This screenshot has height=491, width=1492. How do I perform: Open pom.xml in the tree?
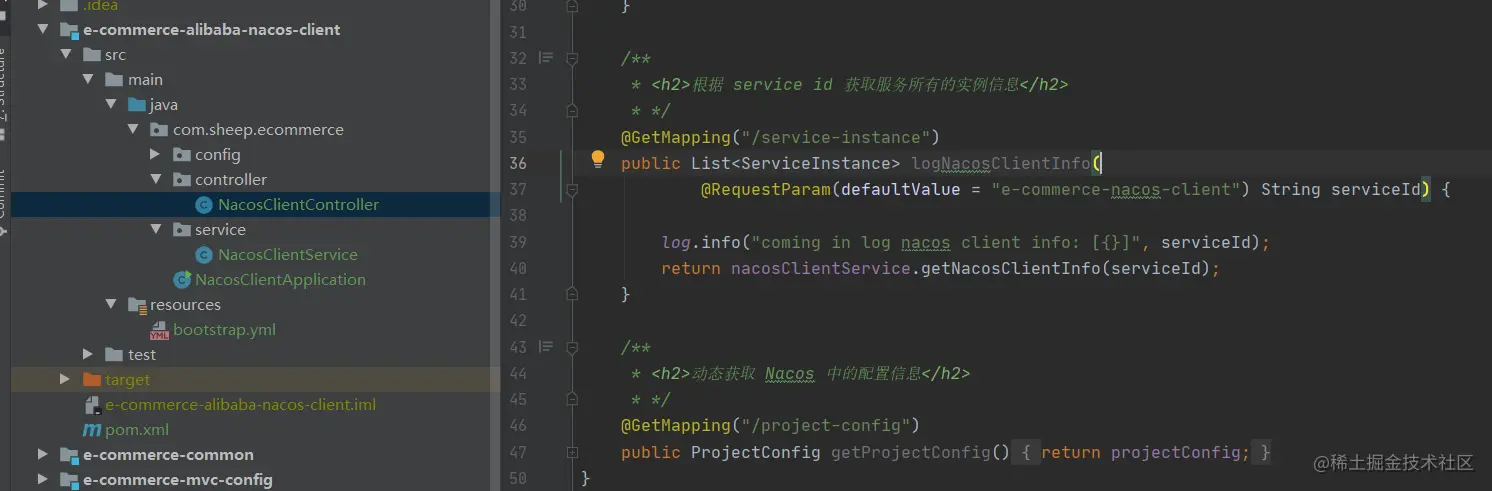coord(137,430)
